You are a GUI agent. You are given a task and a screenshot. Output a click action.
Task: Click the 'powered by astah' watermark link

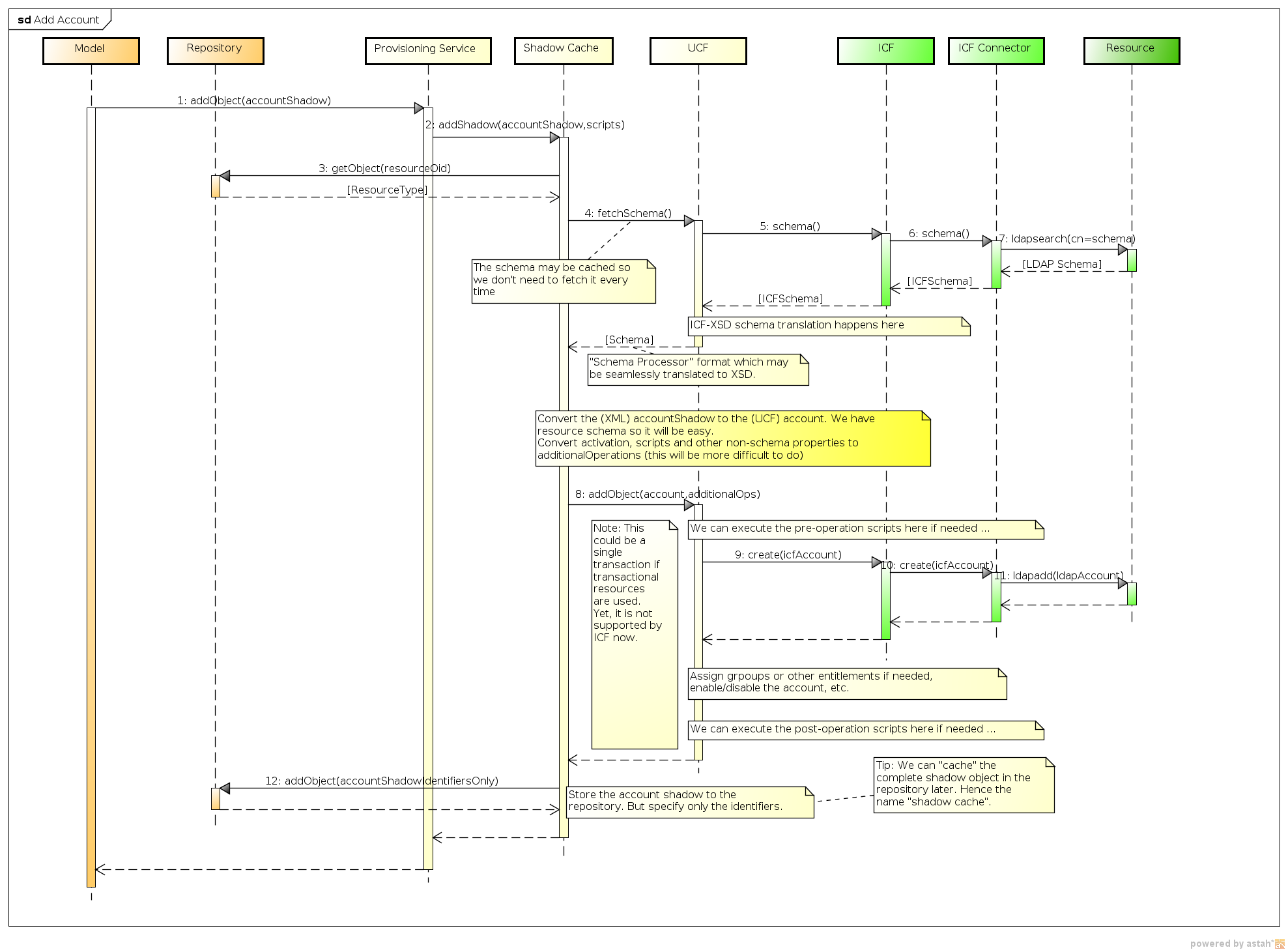(1235, 943)
